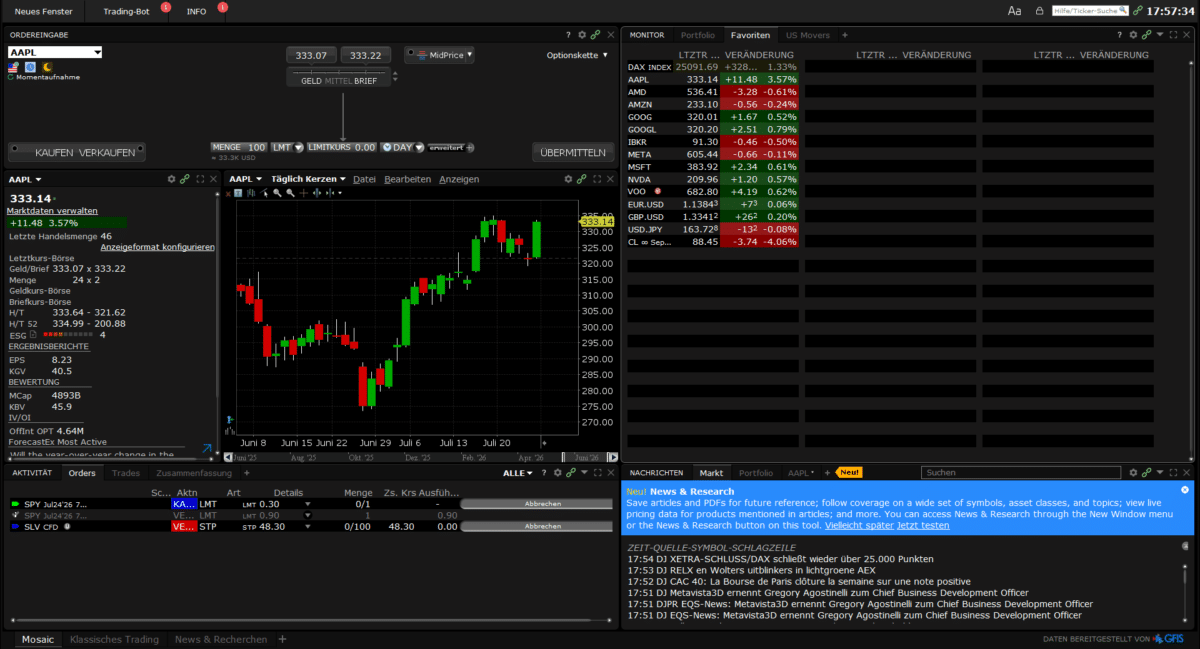Open the font size (Aa) settings
Viewport: 1200px width, 649px height.
(x=1014, y=11)
